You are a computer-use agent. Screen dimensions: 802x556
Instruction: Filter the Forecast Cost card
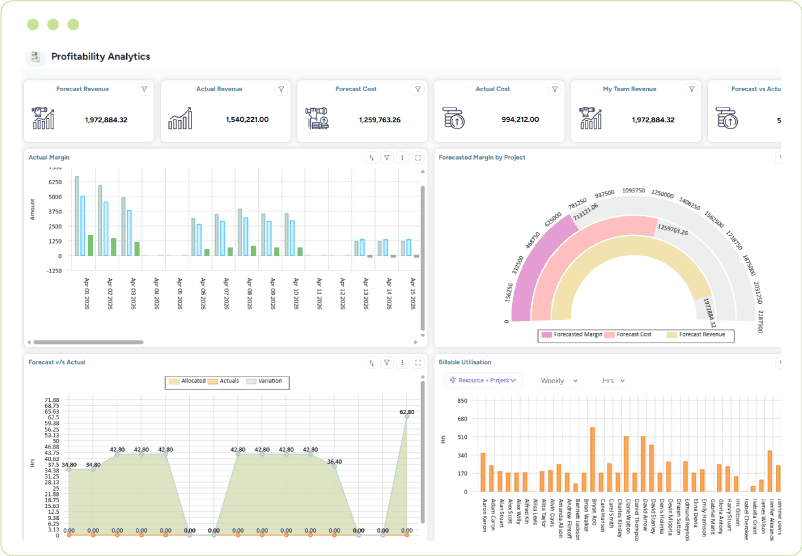[x=418, y=89]
